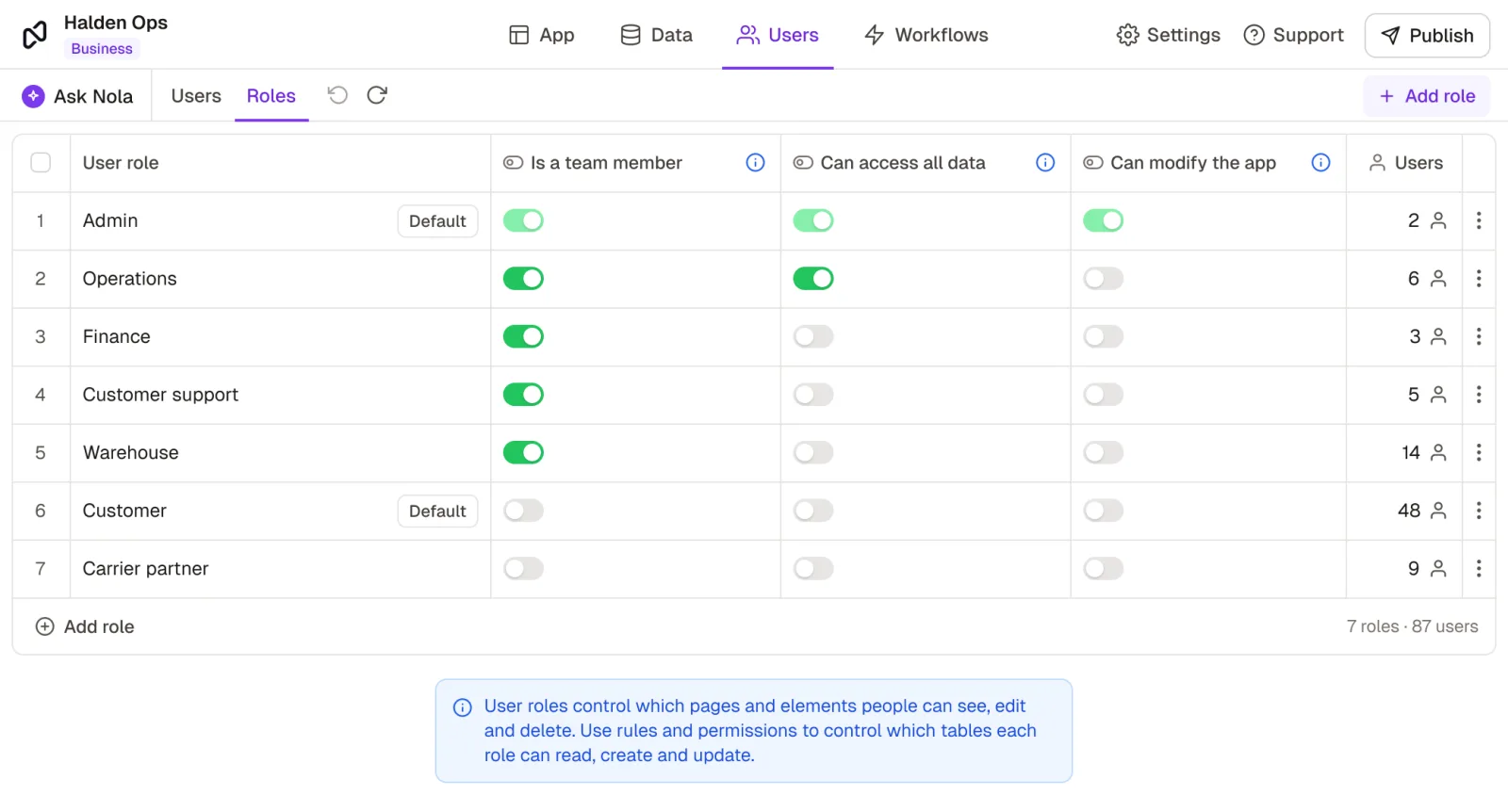Click the Admin Default badge
Screen dimensions: 1508x812
coord(437,220)
